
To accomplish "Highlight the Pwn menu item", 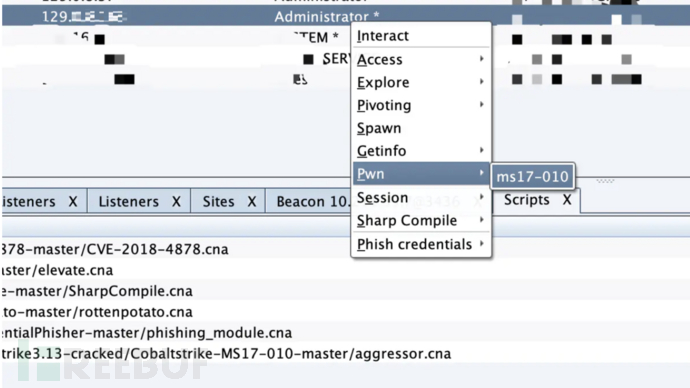I will [x=421, y=174].
